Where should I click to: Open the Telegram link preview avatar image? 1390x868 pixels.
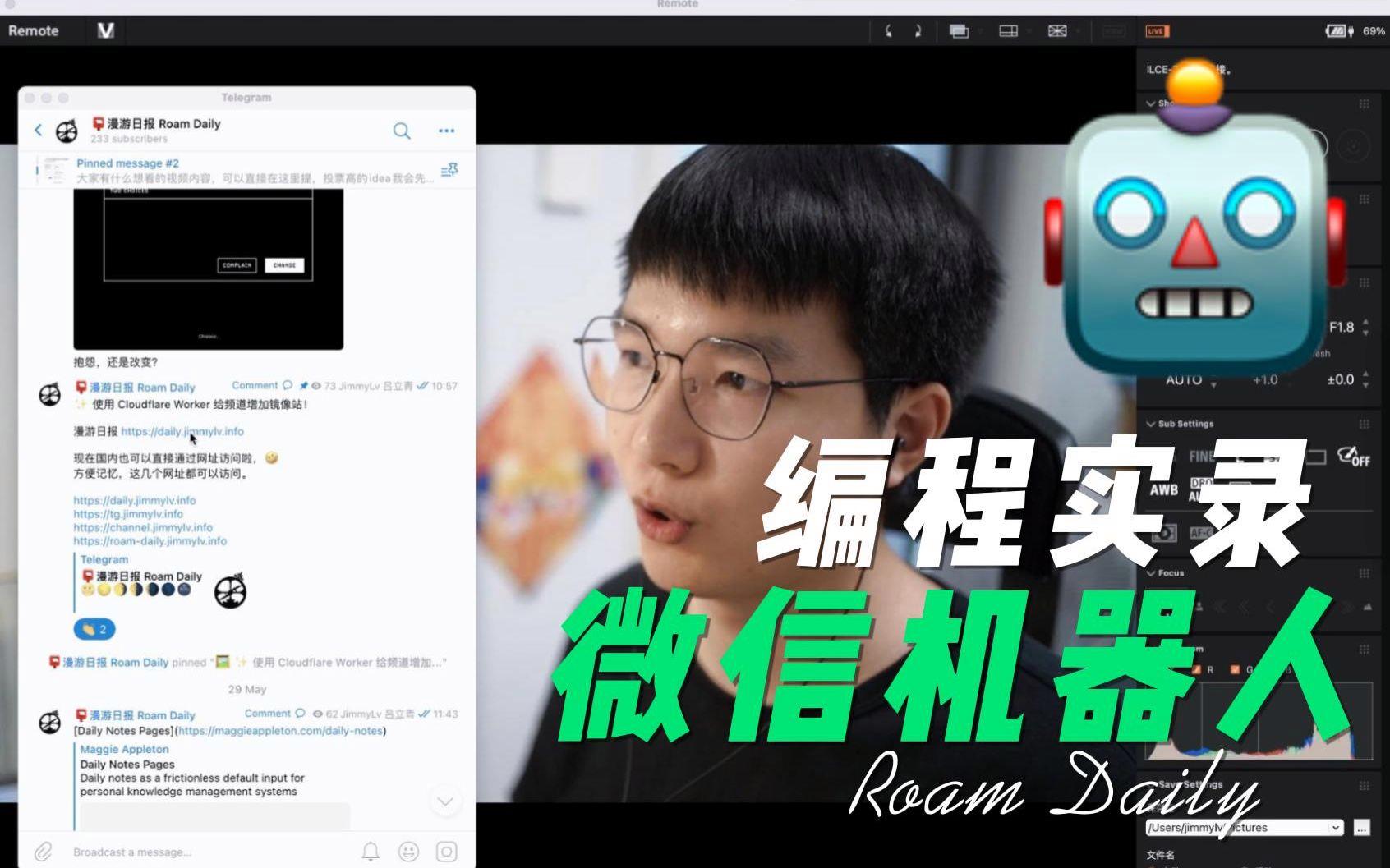pyautogui.click(x=230, y=591)
